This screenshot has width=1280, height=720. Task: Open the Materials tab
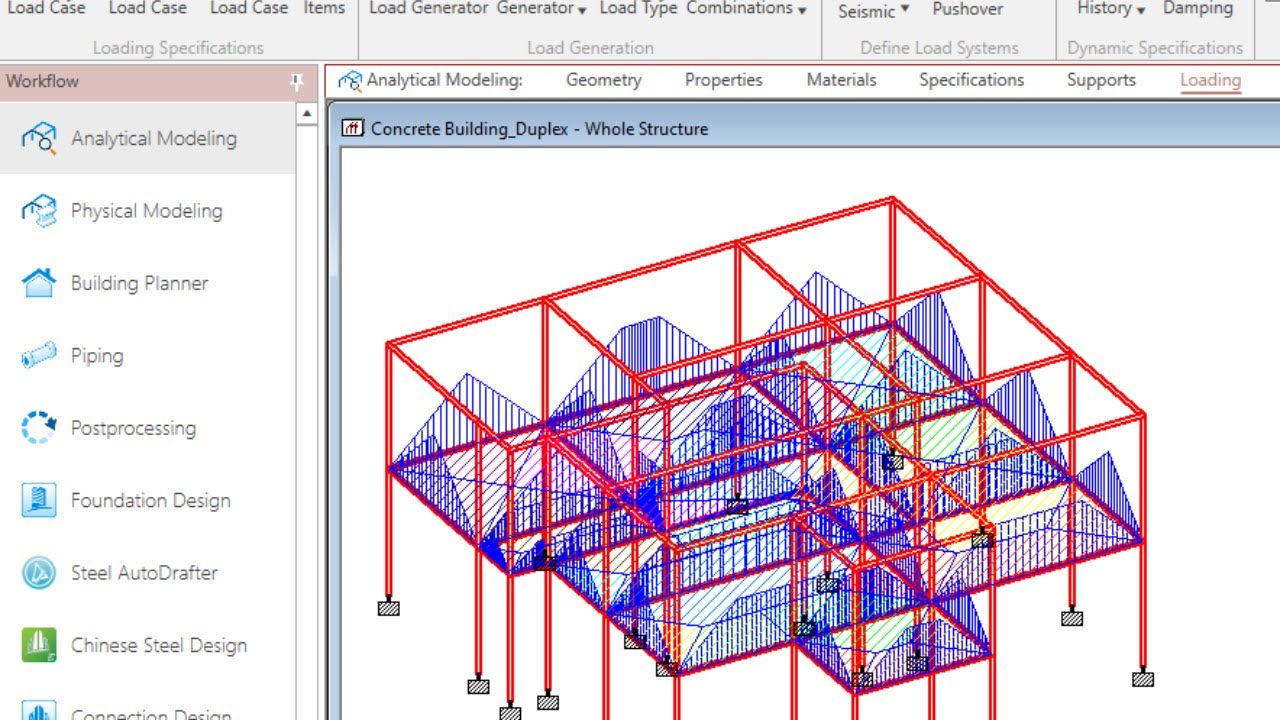[x=841, y=80]
